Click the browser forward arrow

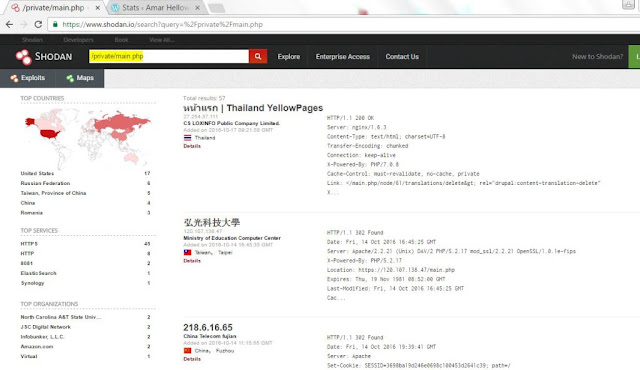(24, 24)
